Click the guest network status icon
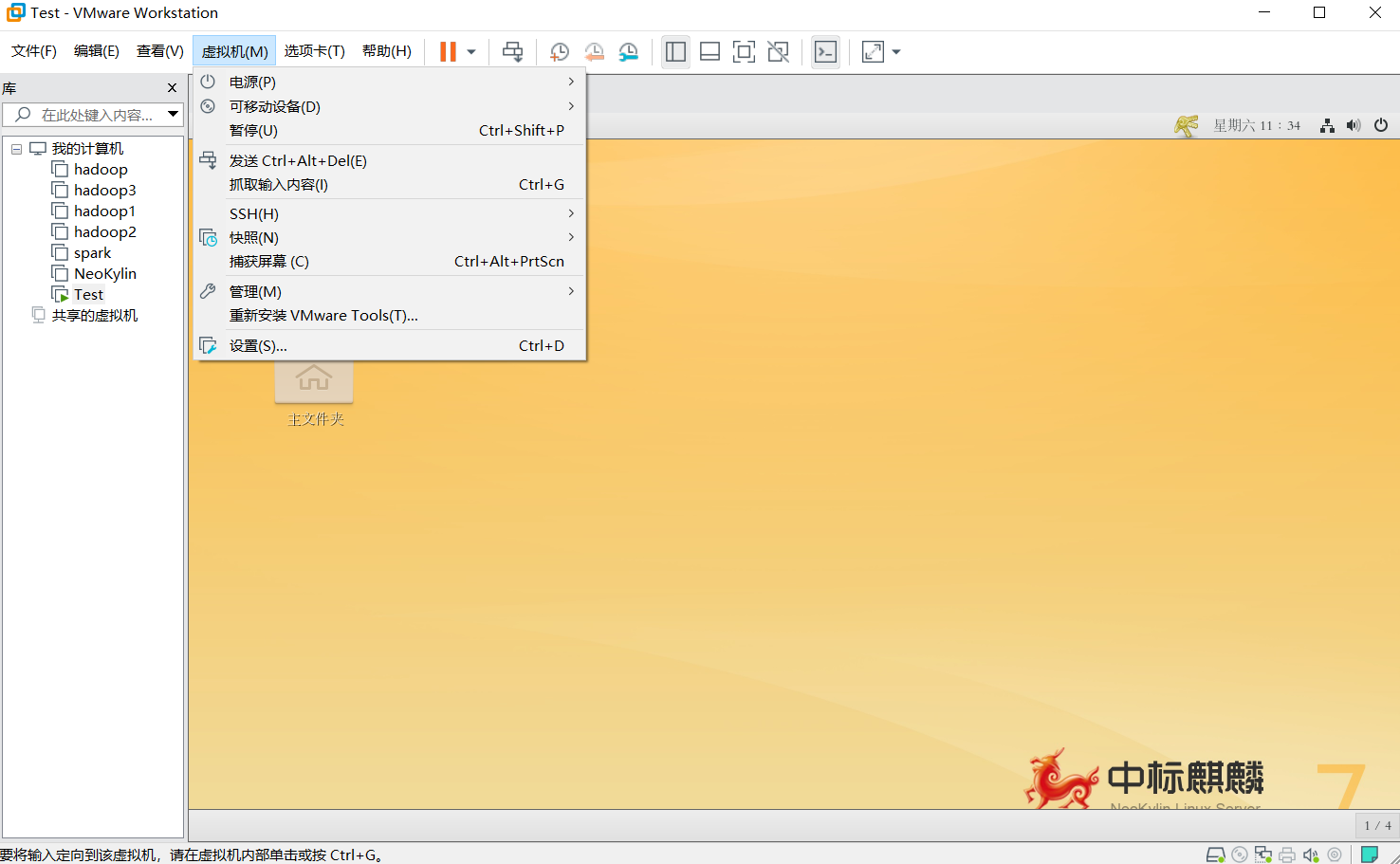Image resolution: width=1400 pixels, height=864 pixels. click(1327, 125)
